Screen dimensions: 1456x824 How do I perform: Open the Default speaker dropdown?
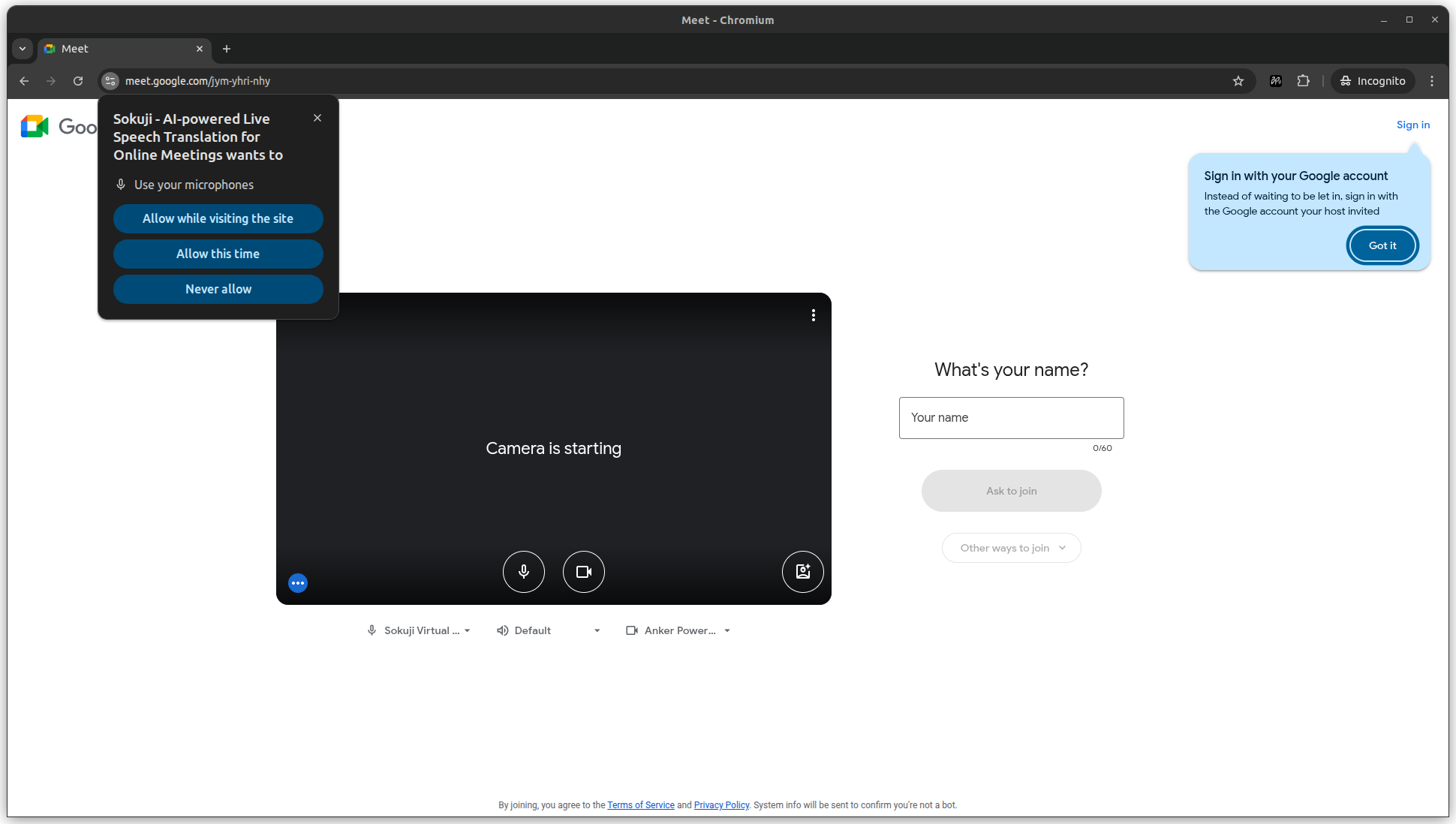tap(549, 630)
